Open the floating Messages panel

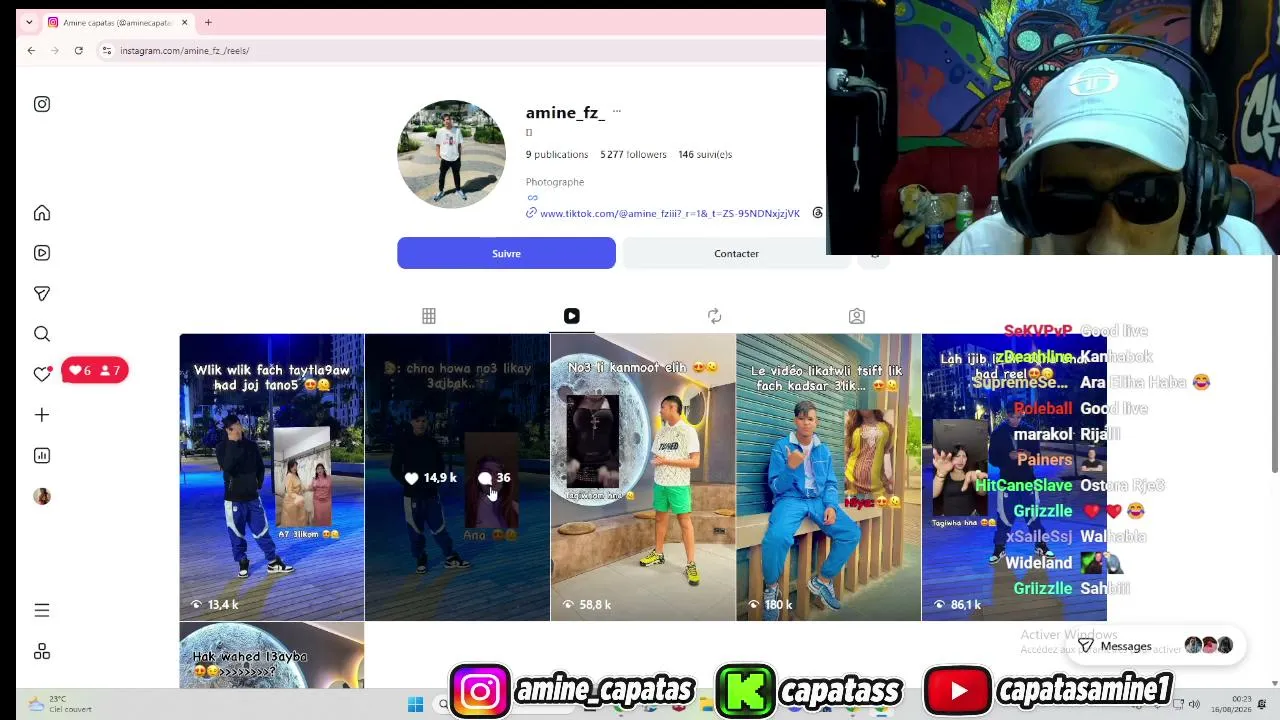pos(1155,646)
